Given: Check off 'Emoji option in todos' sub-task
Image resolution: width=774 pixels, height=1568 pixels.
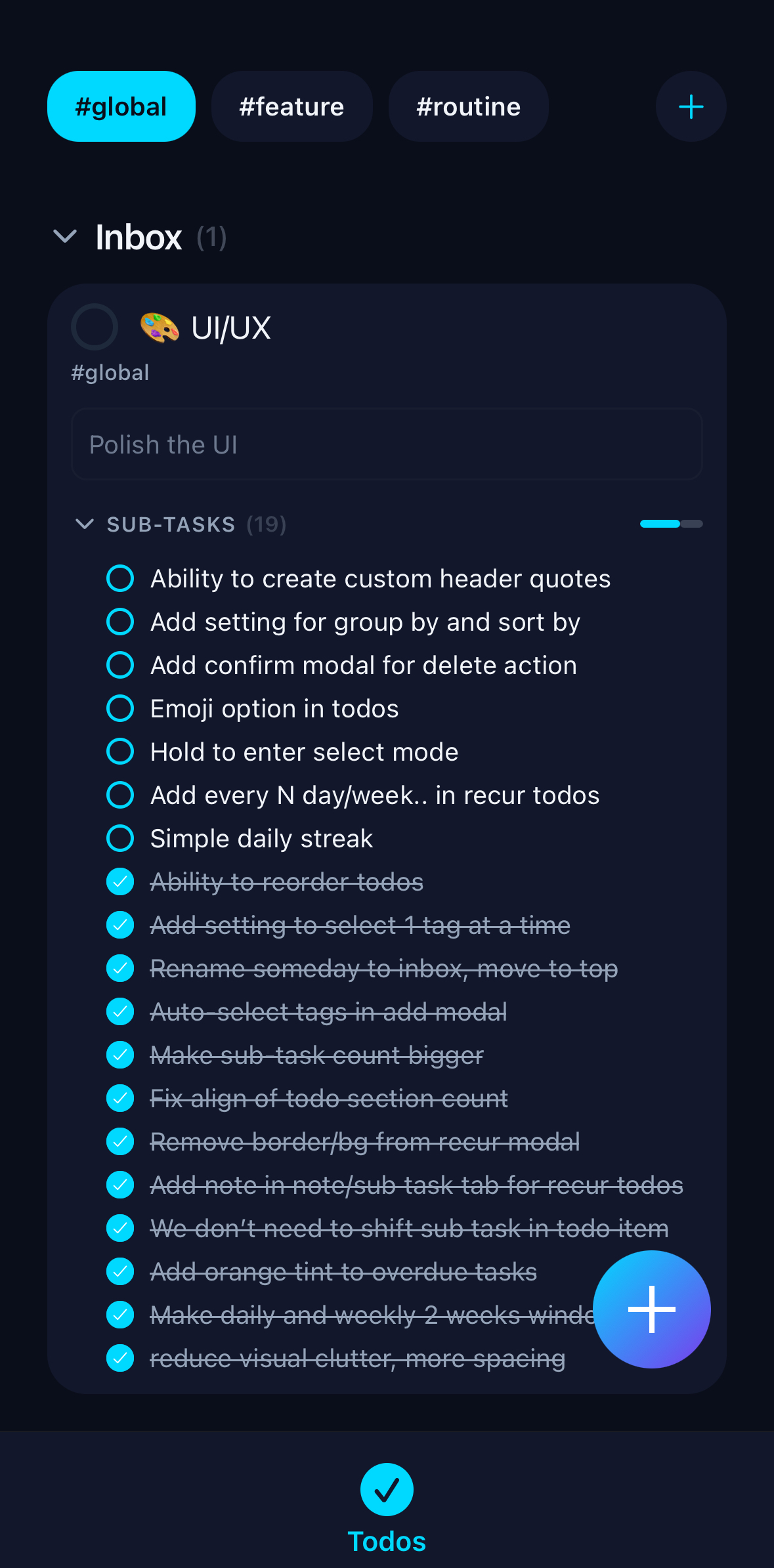Looking at the screenshot, I should point(120,708).
